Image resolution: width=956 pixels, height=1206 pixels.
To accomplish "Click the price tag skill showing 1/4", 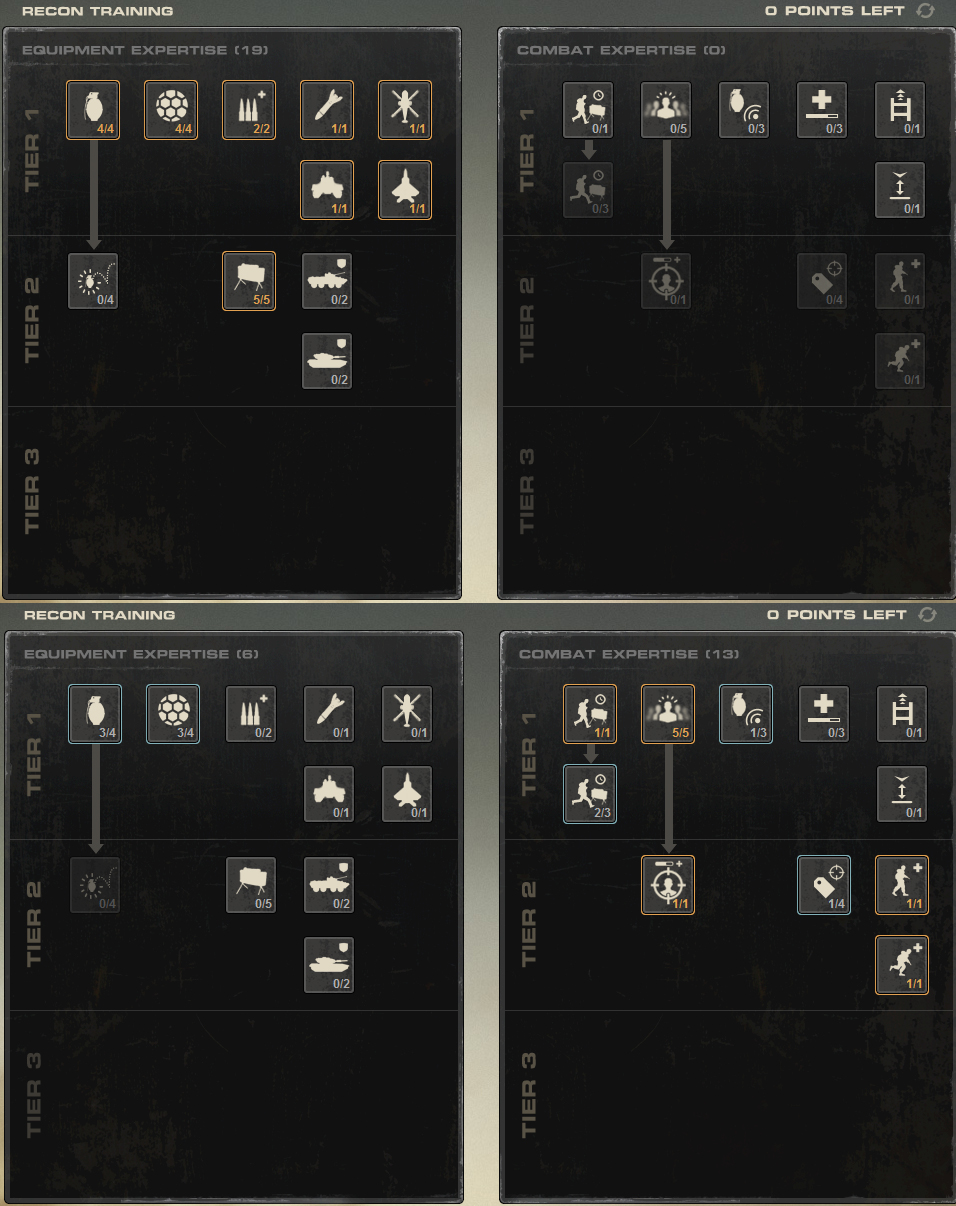I will coord(824,885).
